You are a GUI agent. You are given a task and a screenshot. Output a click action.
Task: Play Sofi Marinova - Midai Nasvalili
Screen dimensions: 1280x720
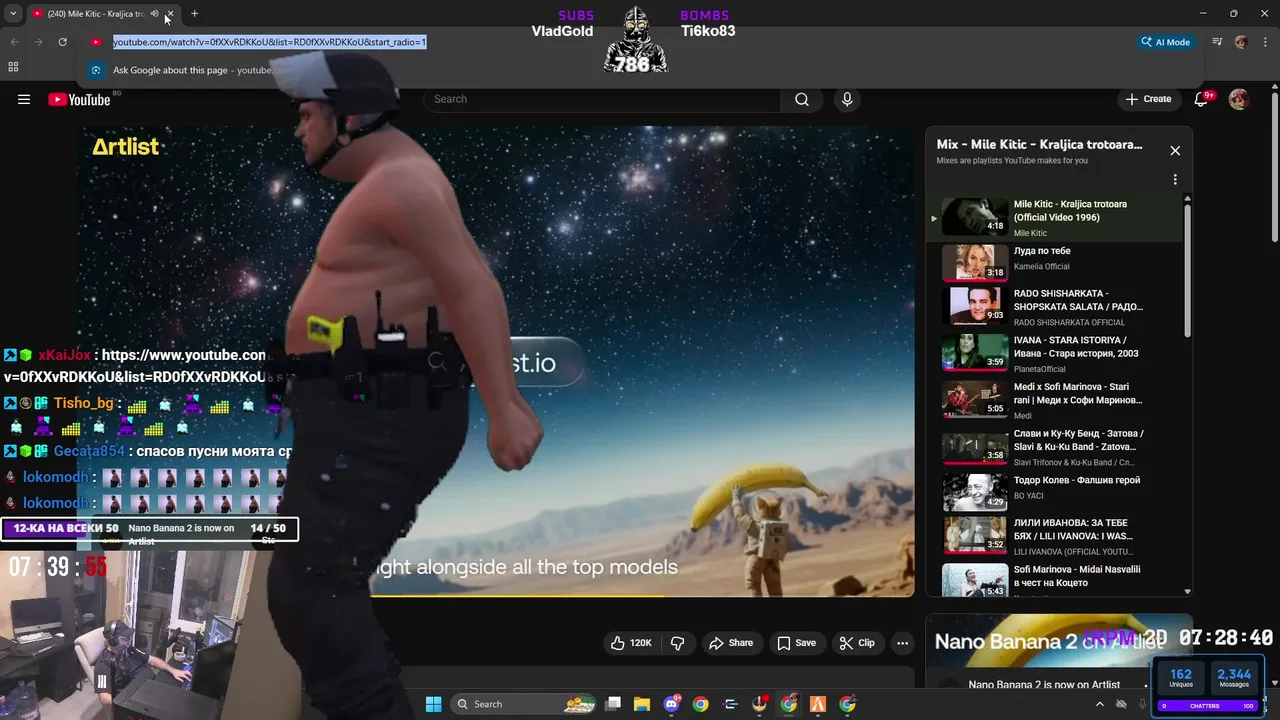click(1055, 580)
